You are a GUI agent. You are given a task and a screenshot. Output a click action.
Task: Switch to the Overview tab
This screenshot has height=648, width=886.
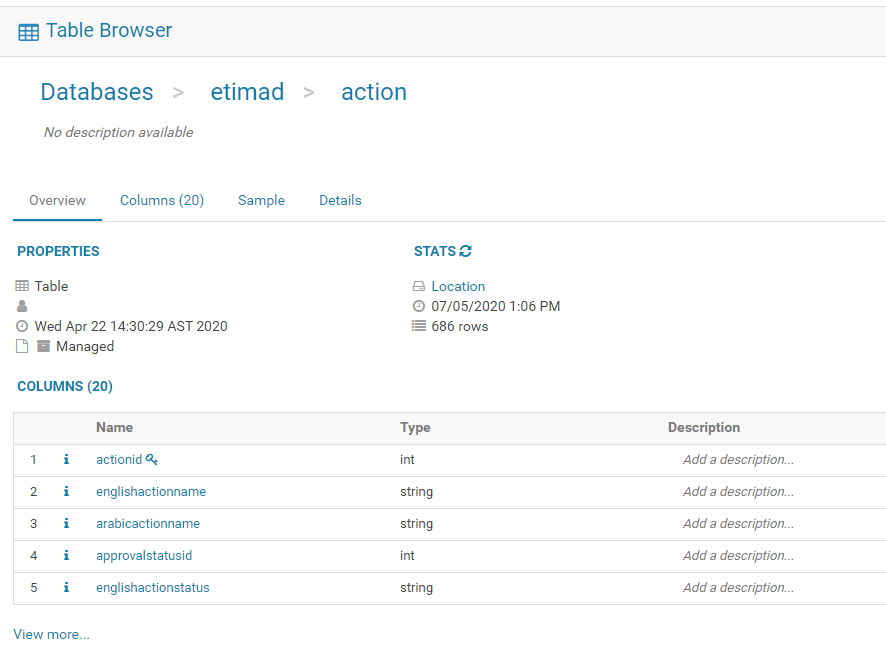57,201
